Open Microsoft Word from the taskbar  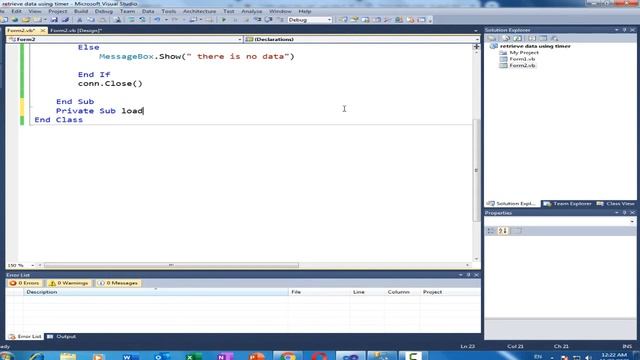[x=130, y=356]
